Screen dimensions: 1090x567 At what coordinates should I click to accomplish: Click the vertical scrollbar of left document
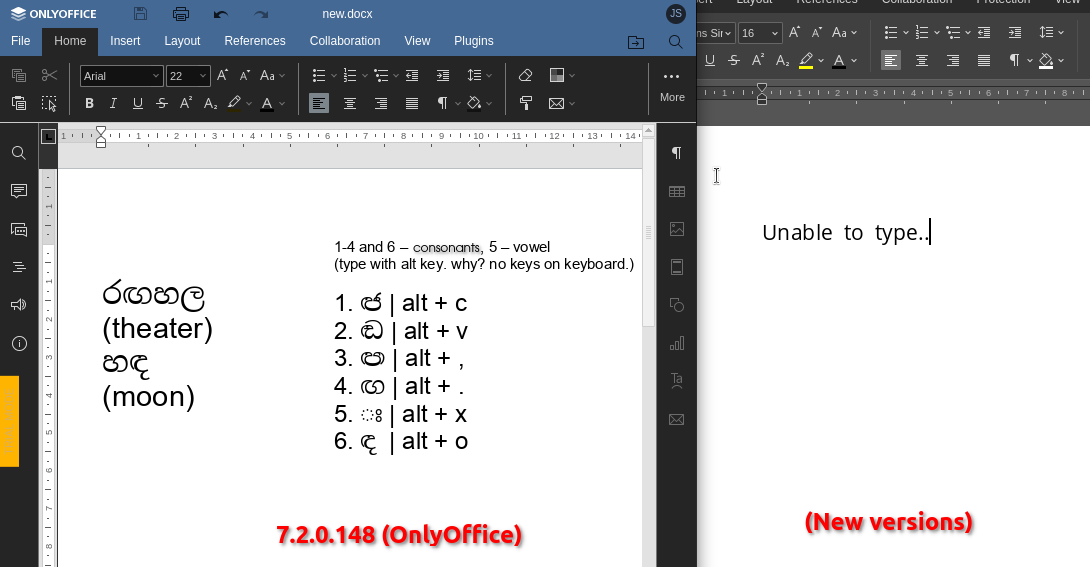649,231
